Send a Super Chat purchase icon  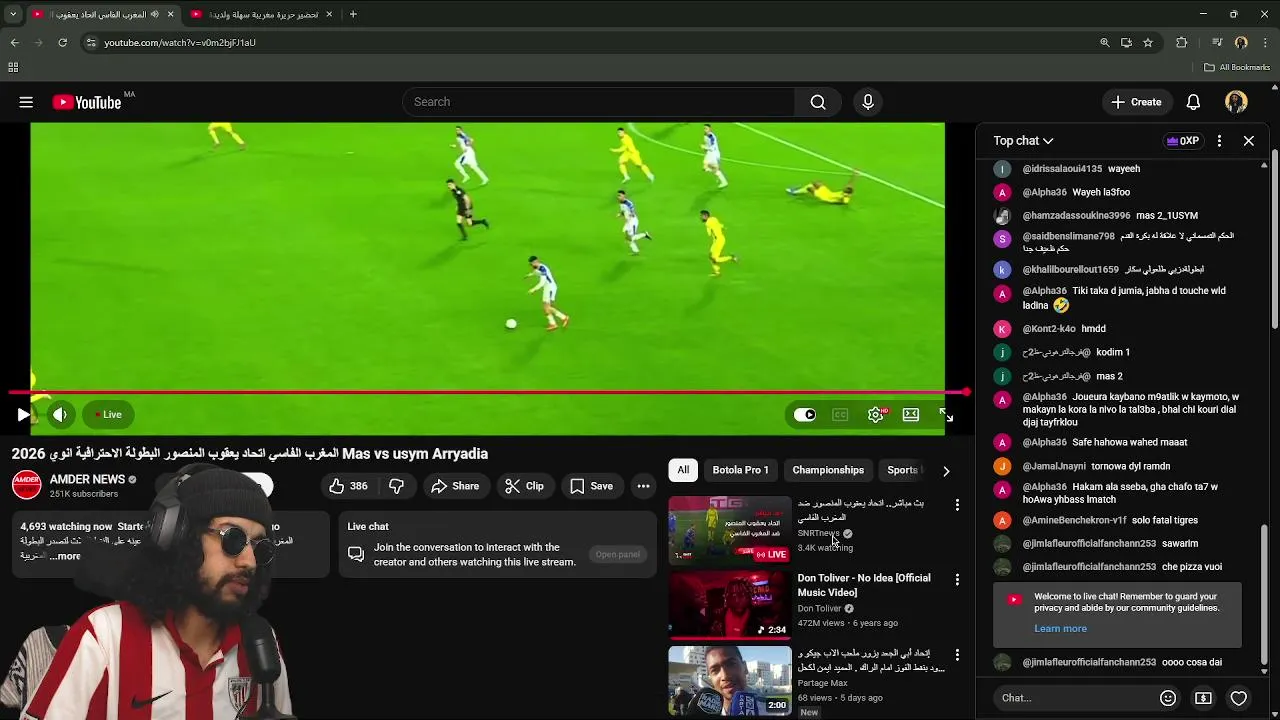click(x=1203, y=698)
